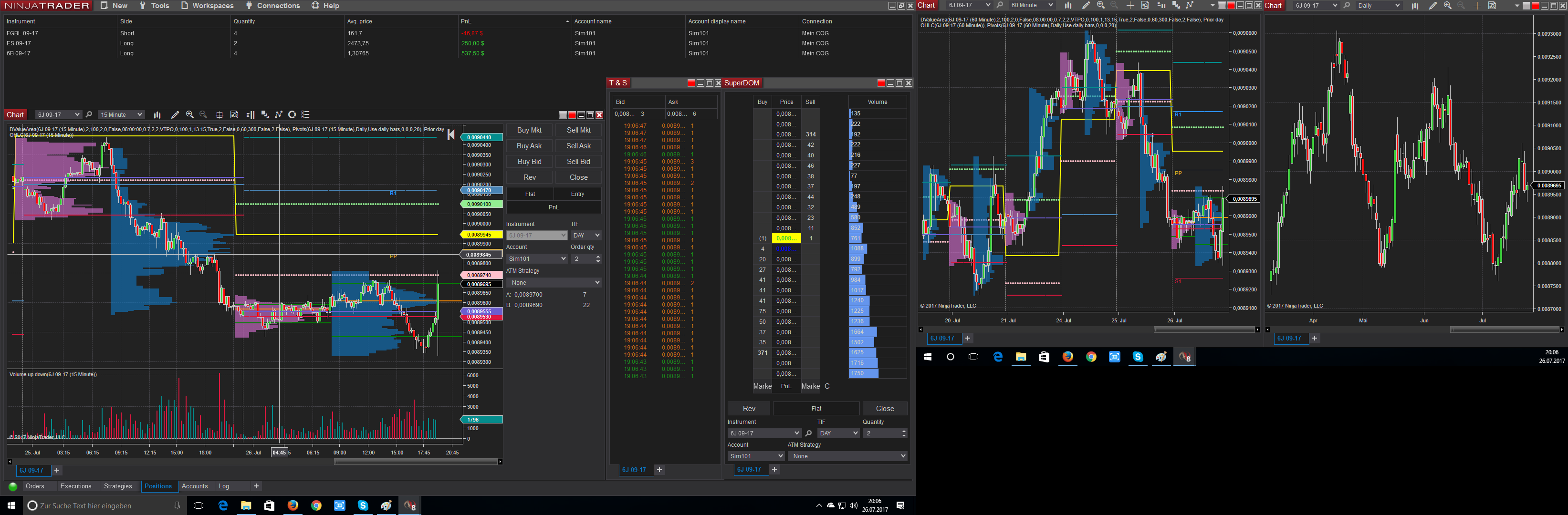
Task: Click the Chart Trader Order qty stepper
Action: (598, 259)
